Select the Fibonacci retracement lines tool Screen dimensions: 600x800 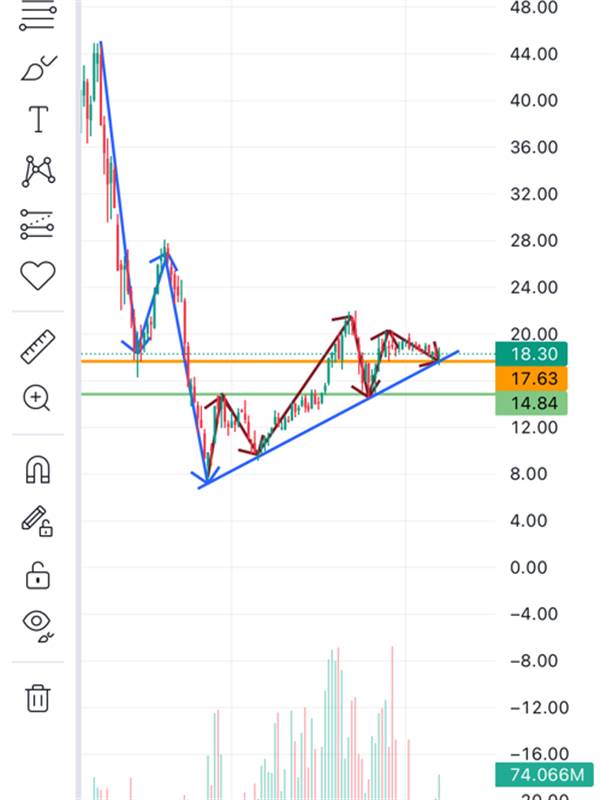[37, 16]
